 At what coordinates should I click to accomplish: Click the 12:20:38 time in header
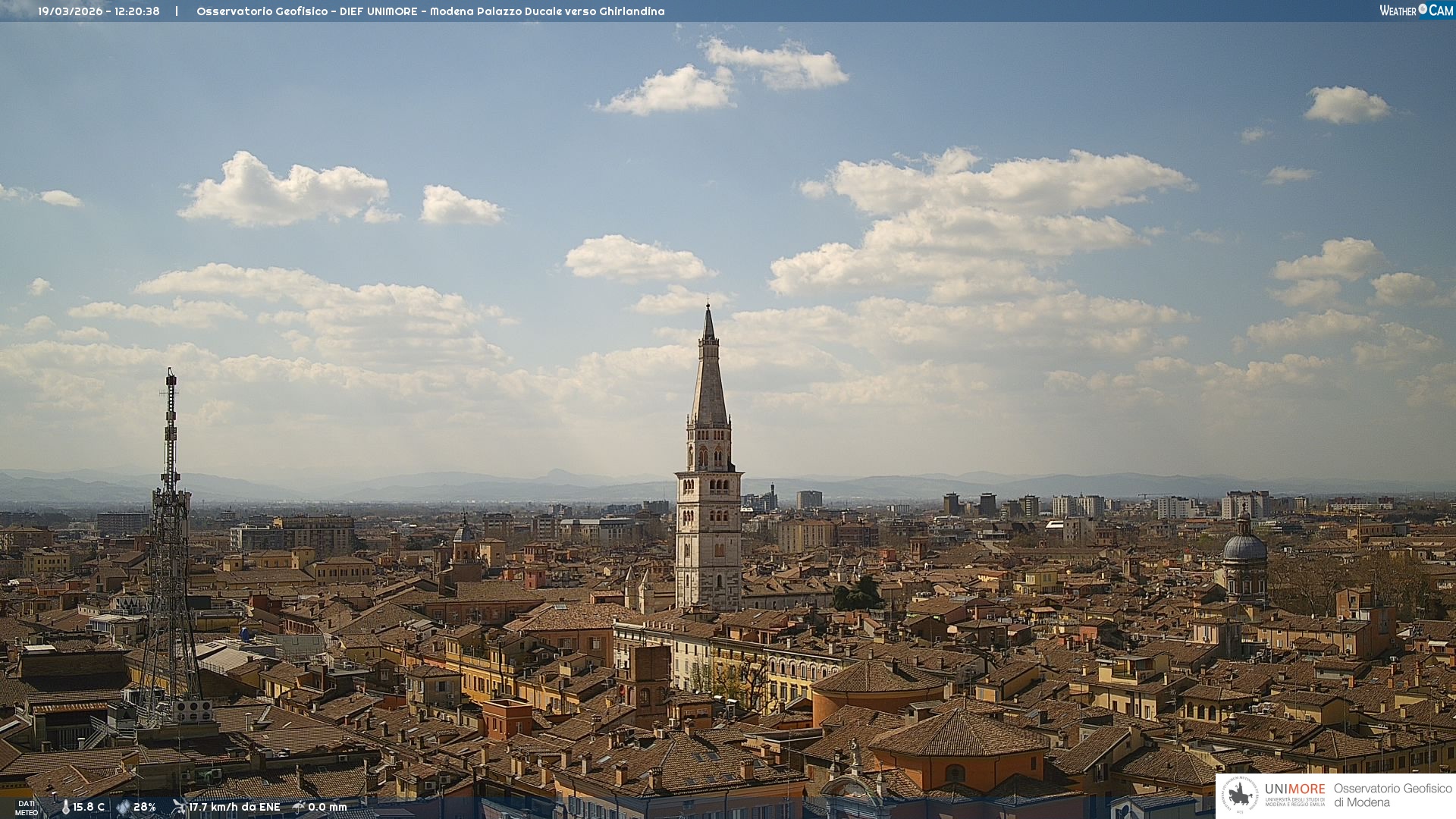coord(137,11)
